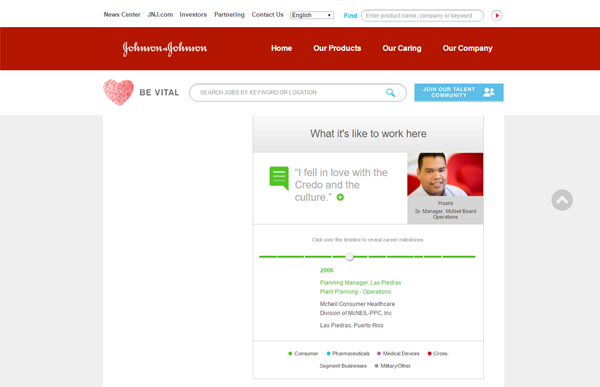Click the green speech bubble quote icon

[279, 178]
